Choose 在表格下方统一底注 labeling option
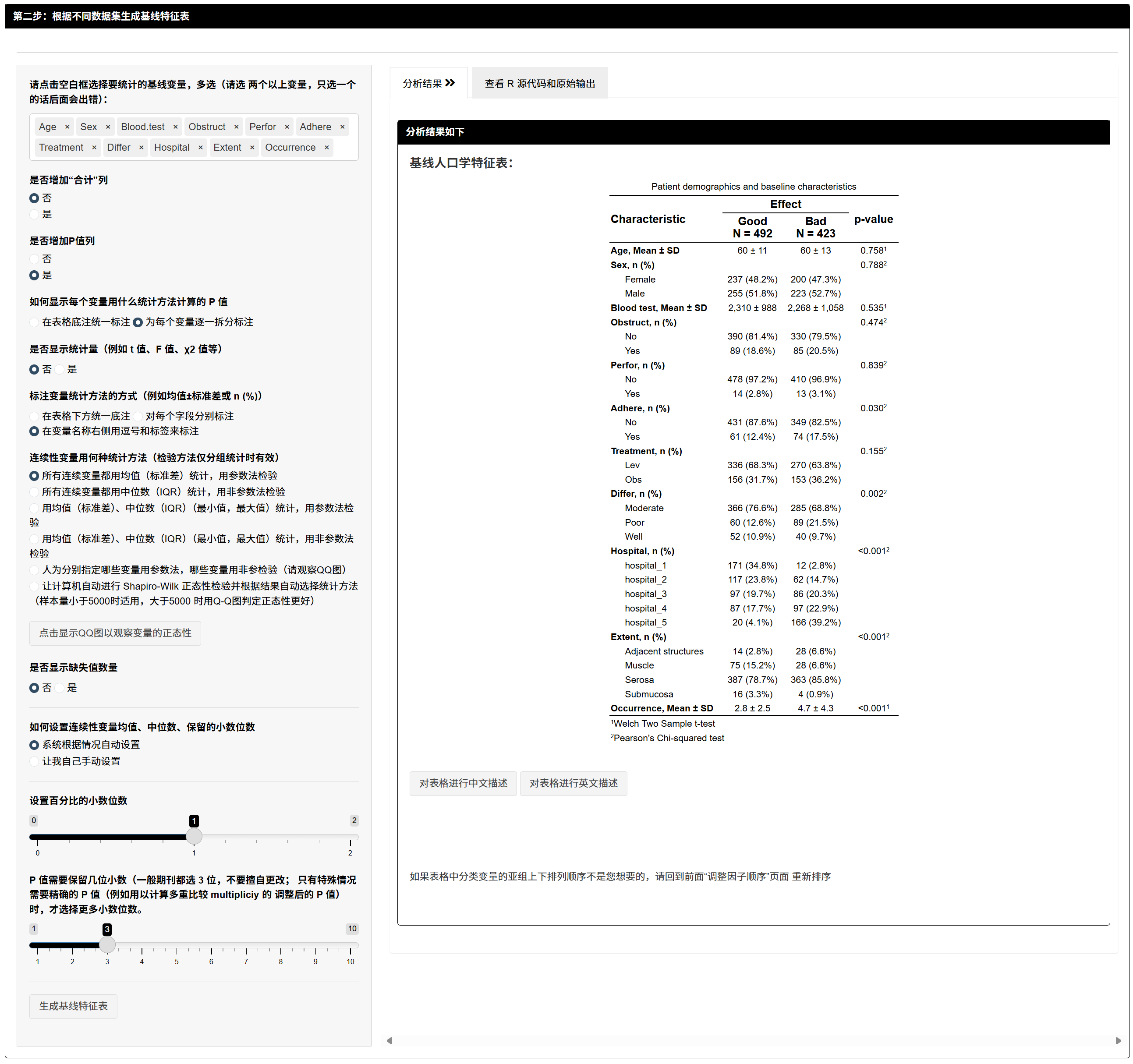The width and height of the screenshot is (1133, 1064). (34, 417)
